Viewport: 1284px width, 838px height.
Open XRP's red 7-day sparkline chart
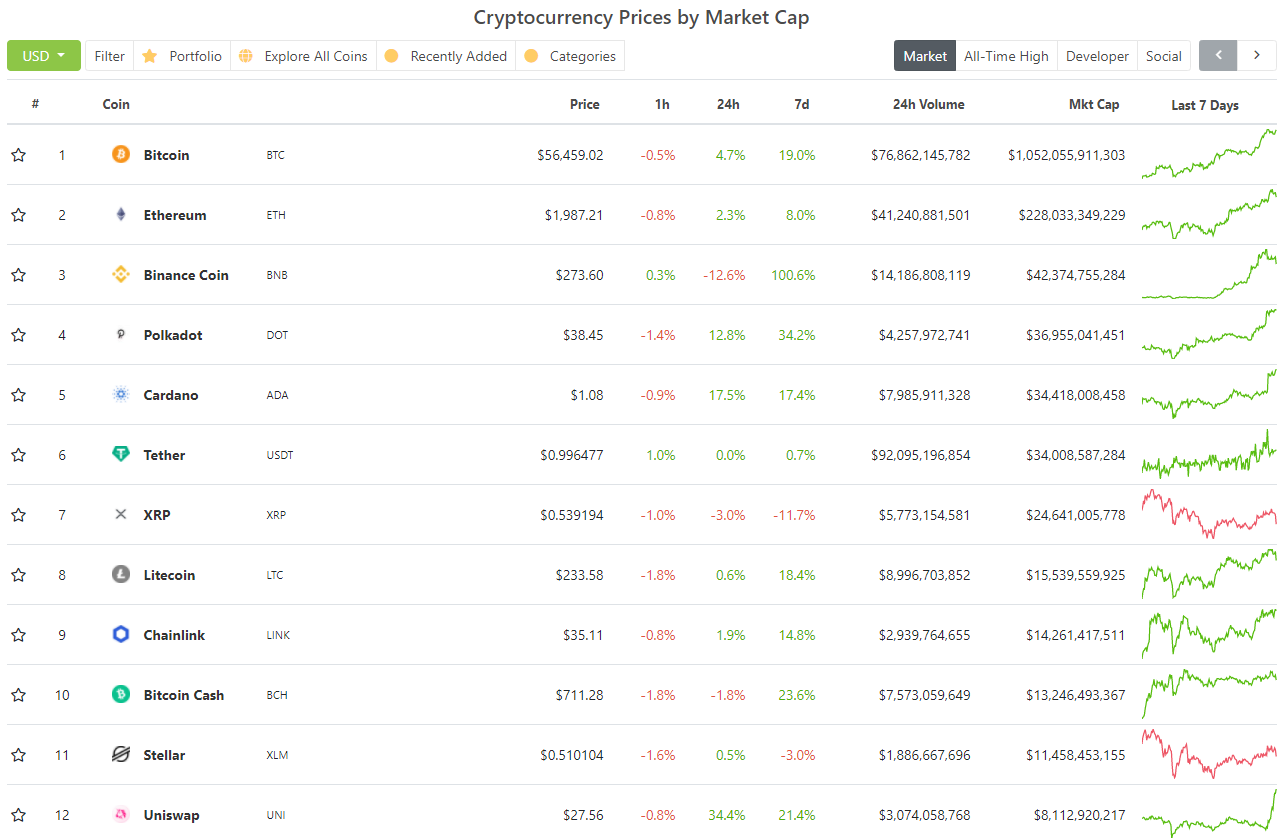pos(1209,515)
